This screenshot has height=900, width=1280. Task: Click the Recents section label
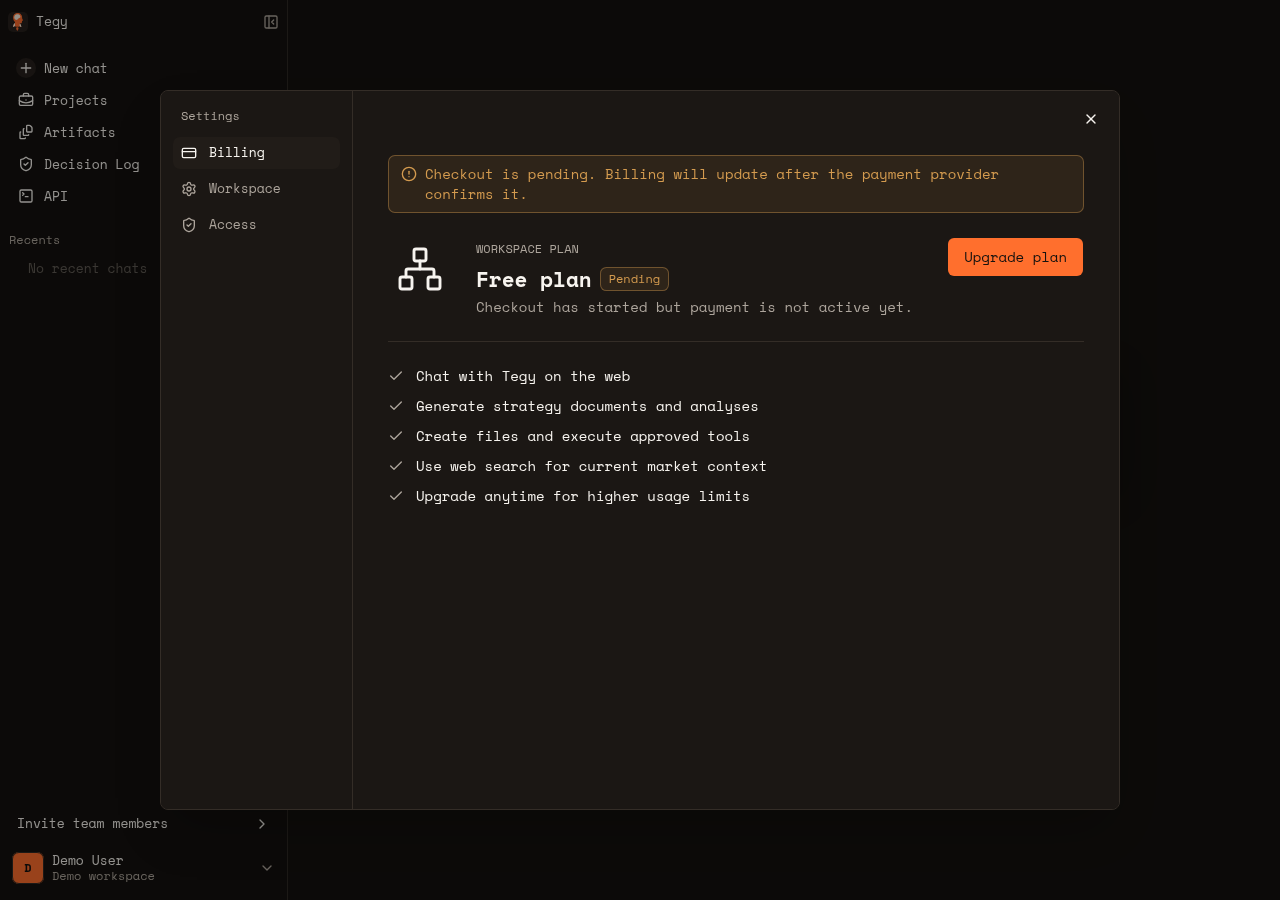coord(34,240)
